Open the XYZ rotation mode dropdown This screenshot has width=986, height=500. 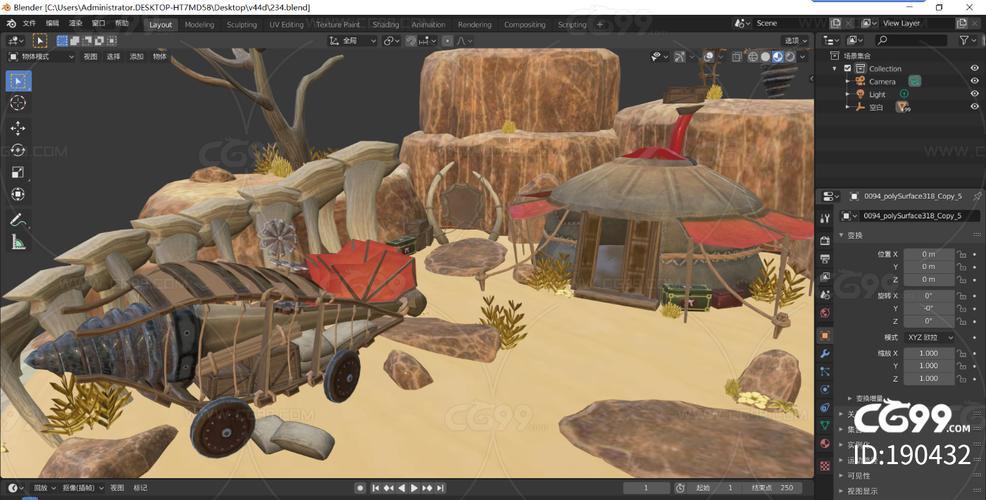coord(929,337)
